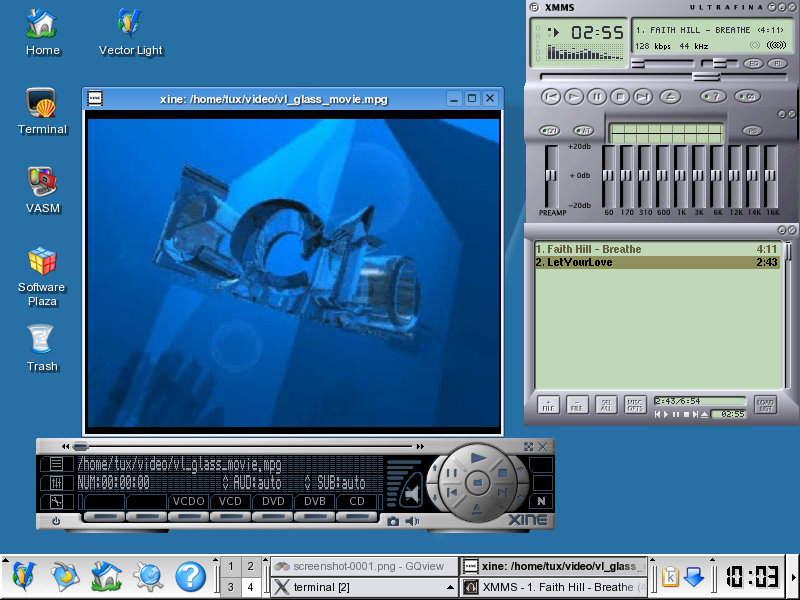Open the SEL ALL playlist menu
The image size is (800, 600).
coord(606,405)
